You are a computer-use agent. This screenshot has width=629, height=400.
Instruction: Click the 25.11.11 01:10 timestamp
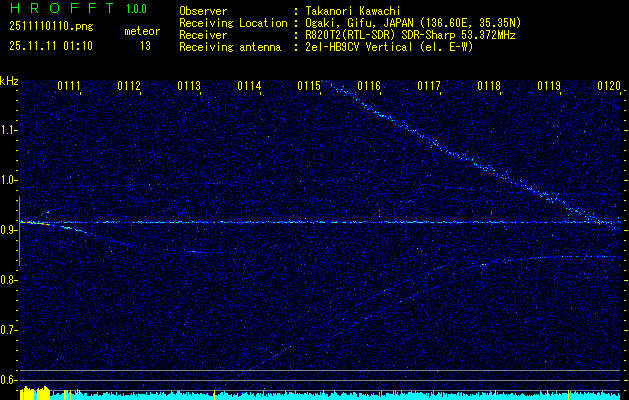tap(50, 46)
